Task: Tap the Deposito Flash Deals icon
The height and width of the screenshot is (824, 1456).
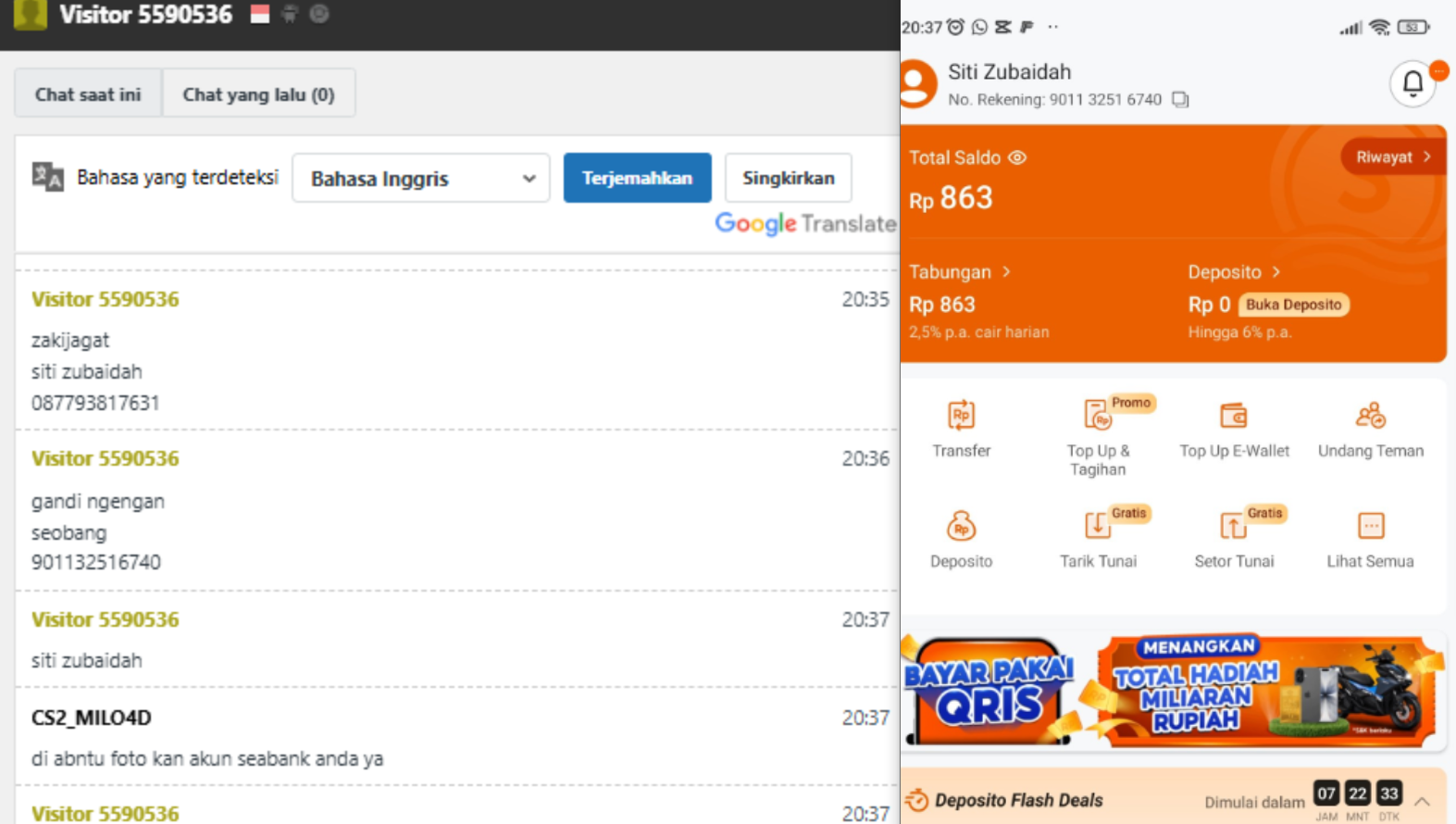Action: [916, 800]
